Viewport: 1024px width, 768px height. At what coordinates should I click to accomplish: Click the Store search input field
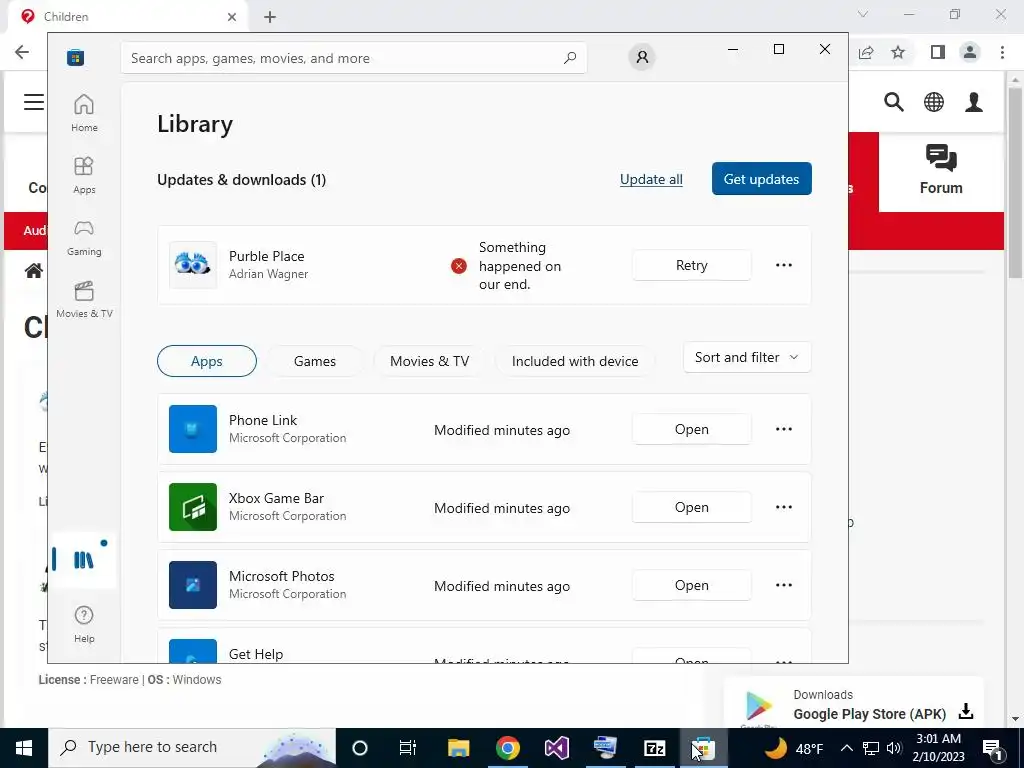354,58
